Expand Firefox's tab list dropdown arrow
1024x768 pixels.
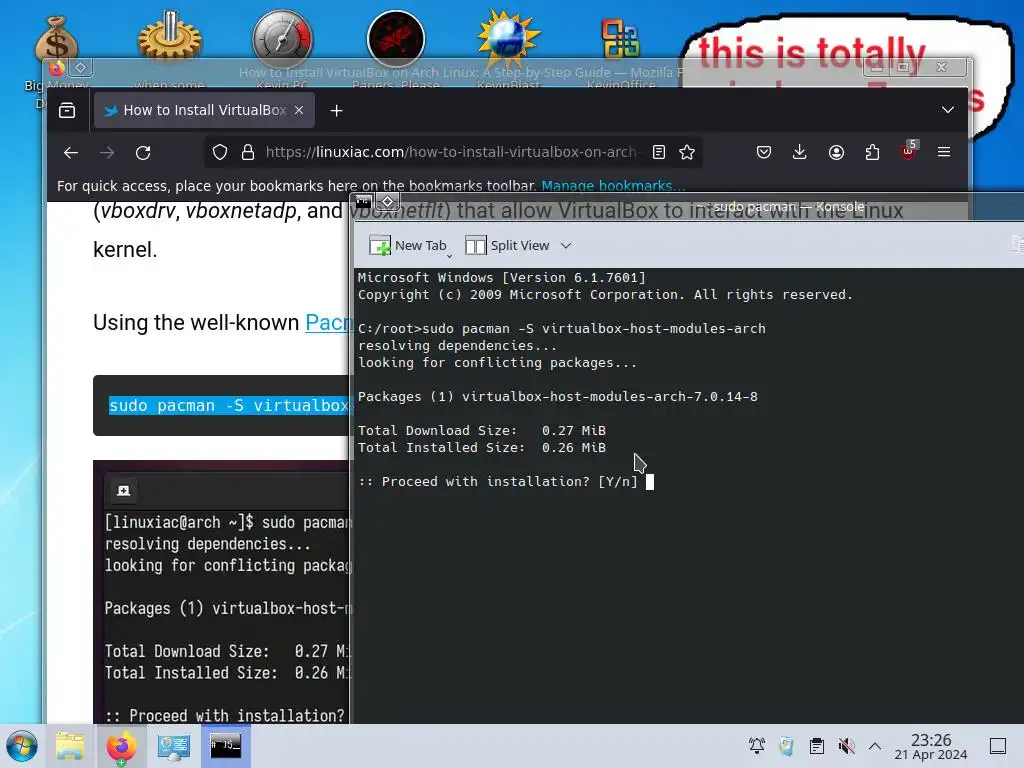coord(948,110)
